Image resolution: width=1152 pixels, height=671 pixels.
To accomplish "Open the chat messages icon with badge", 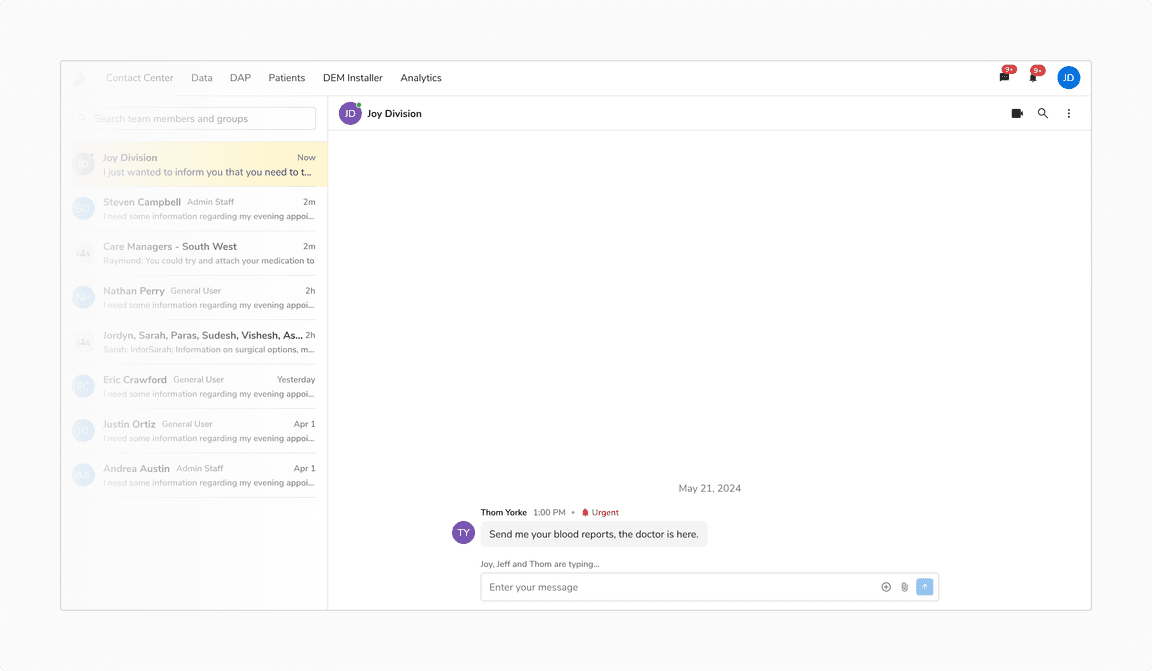I will click(1004, 77).
